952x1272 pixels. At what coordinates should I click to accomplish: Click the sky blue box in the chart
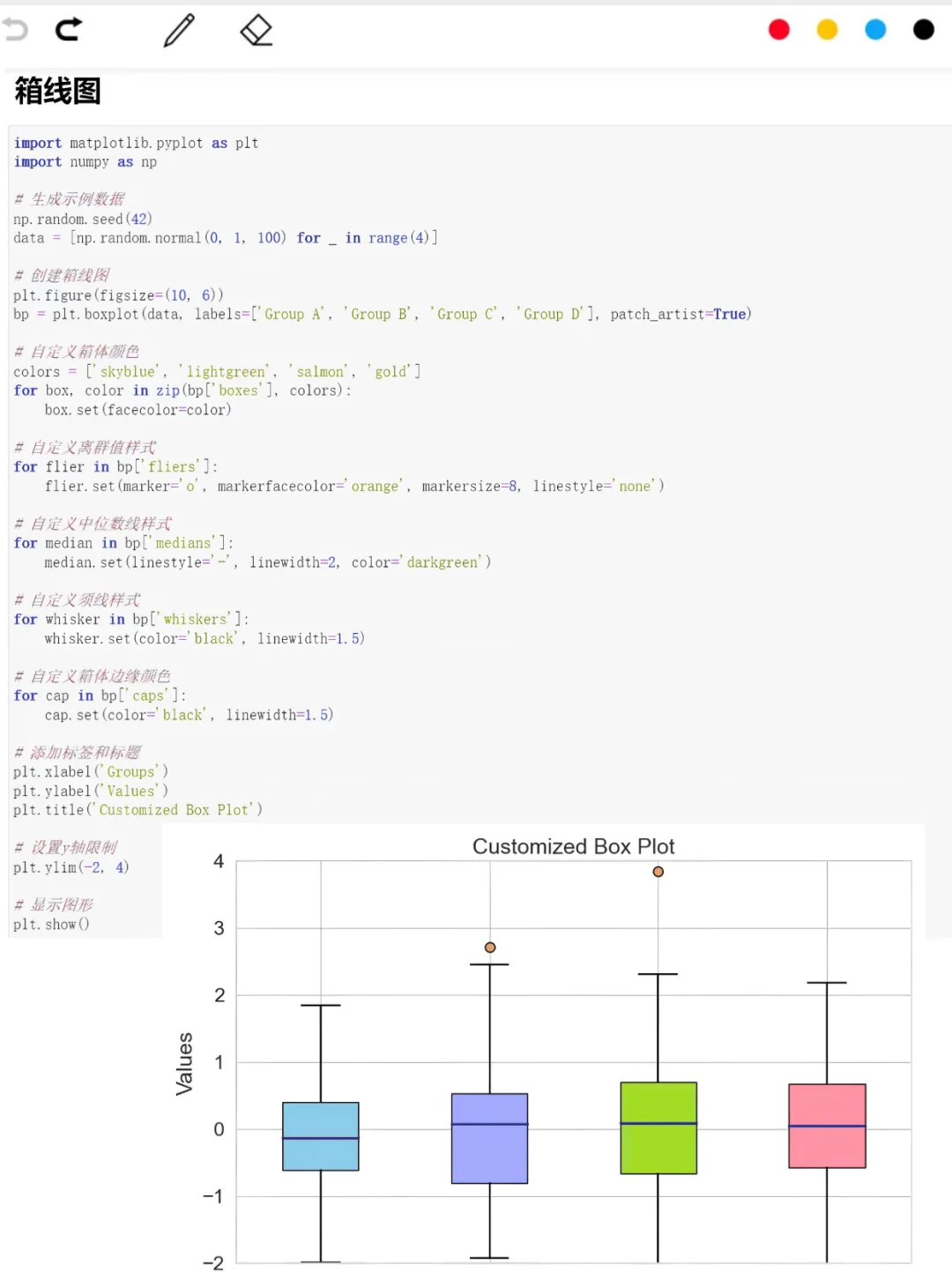coord(321,1136)
